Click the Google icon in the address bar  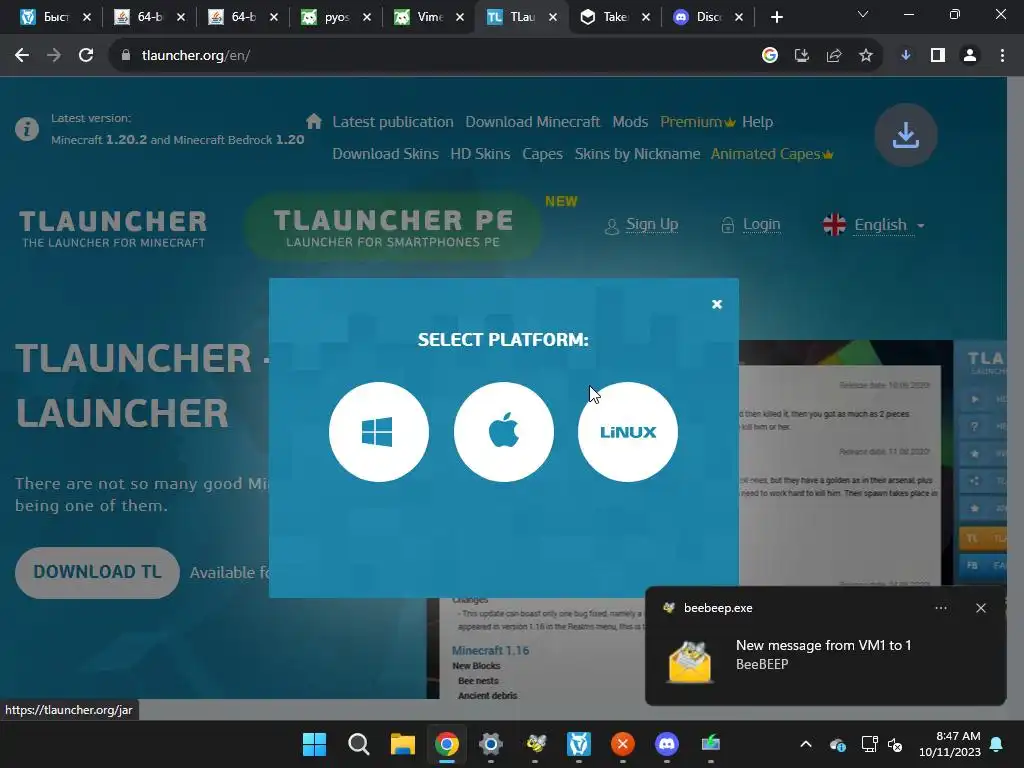click(769, 56)
